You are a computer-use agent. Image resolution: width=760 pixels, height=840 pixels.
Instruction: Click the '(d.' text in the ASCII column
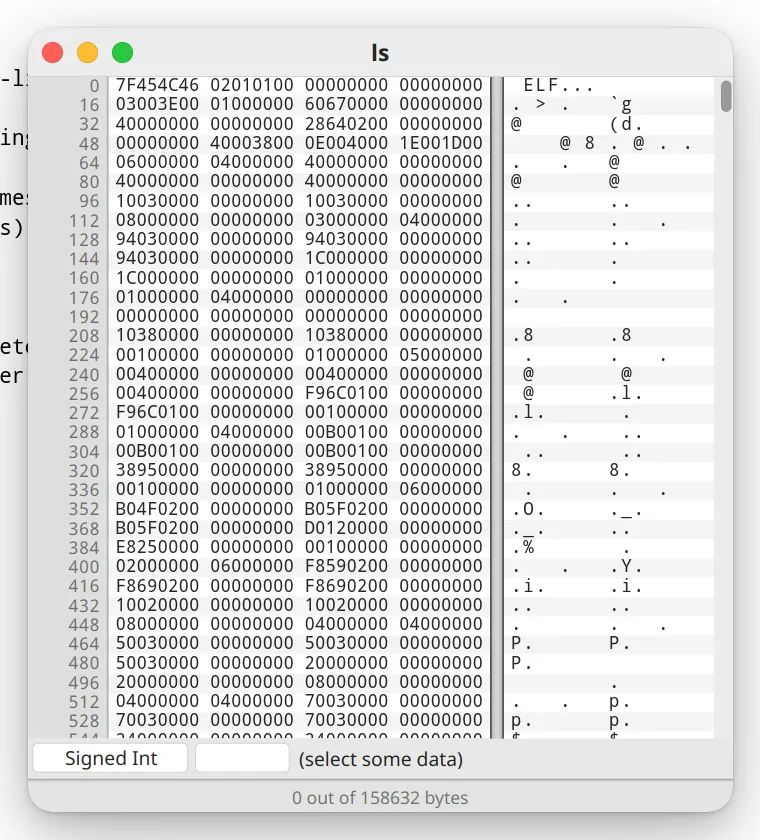click(x=626, y=124)
